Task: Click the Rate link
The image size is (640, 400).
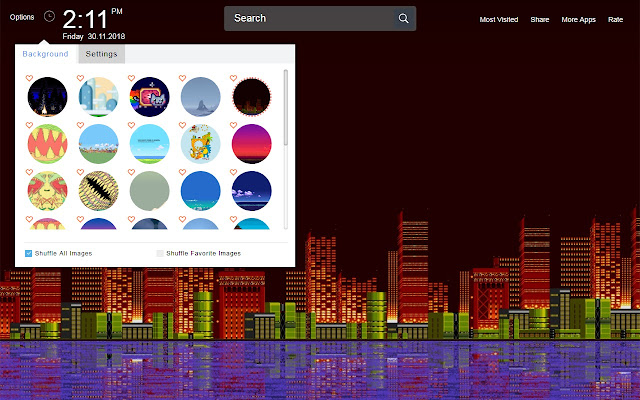Action: pyautogui.click(x=615, y=20)
